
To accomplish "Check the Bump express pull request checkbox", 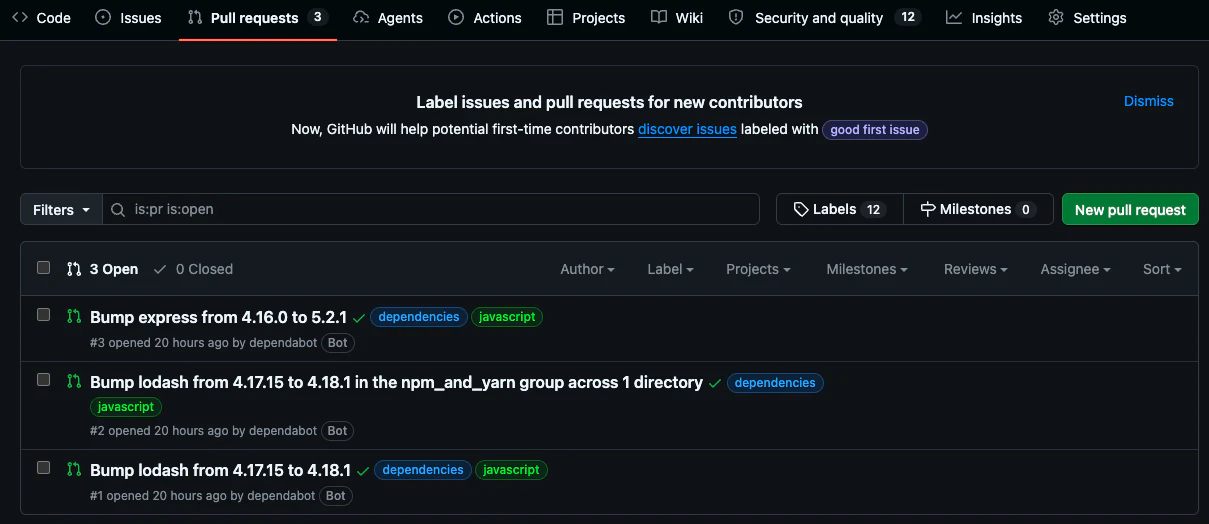I will [x=43, y=314].
